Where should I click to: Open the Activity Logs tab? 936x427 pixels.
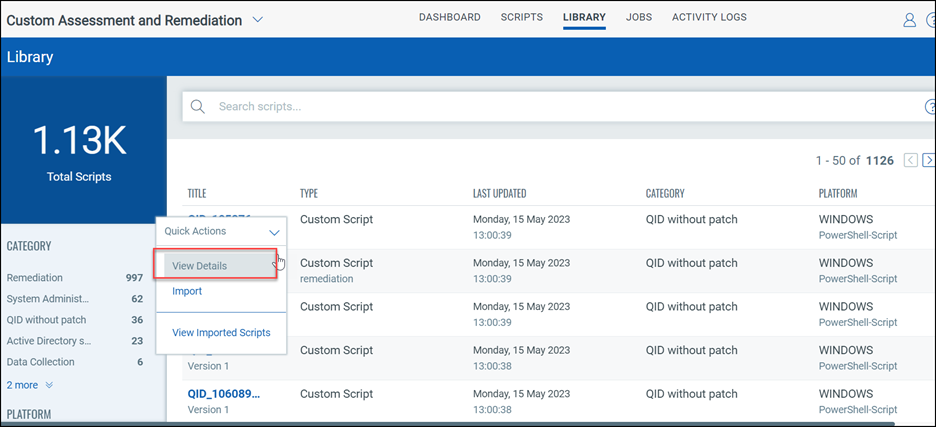click(x=709, y=17)
